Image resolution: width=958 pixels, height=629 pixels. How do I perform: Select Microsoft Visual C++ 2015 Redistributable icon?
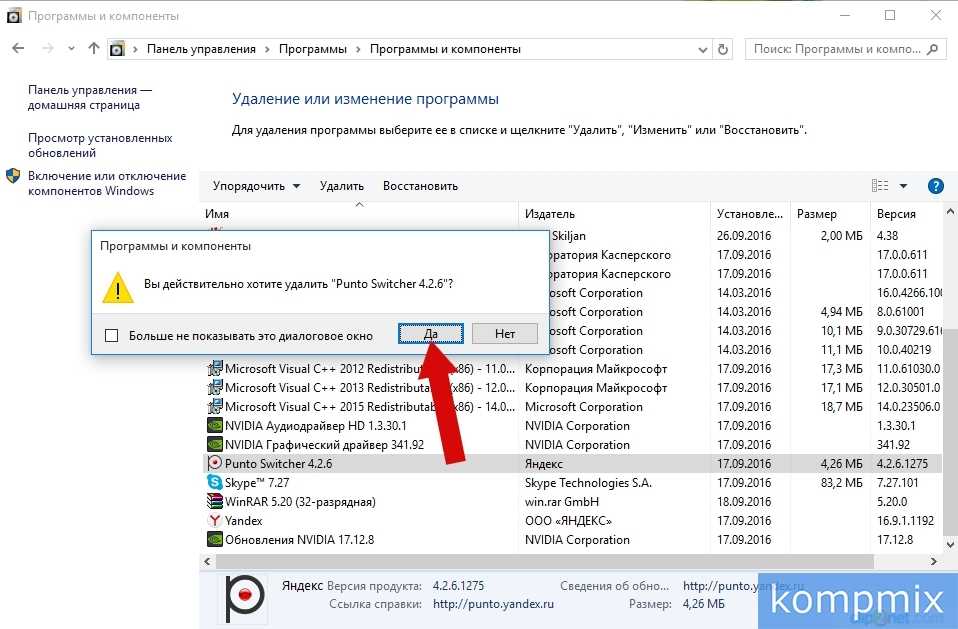[214, 406]
